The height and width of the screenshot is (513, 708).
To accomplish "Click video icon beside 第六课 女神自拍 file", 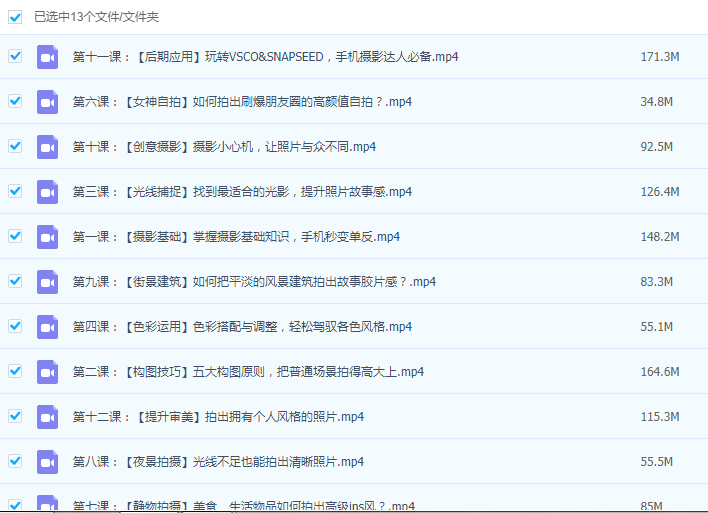I will (47, 102).
